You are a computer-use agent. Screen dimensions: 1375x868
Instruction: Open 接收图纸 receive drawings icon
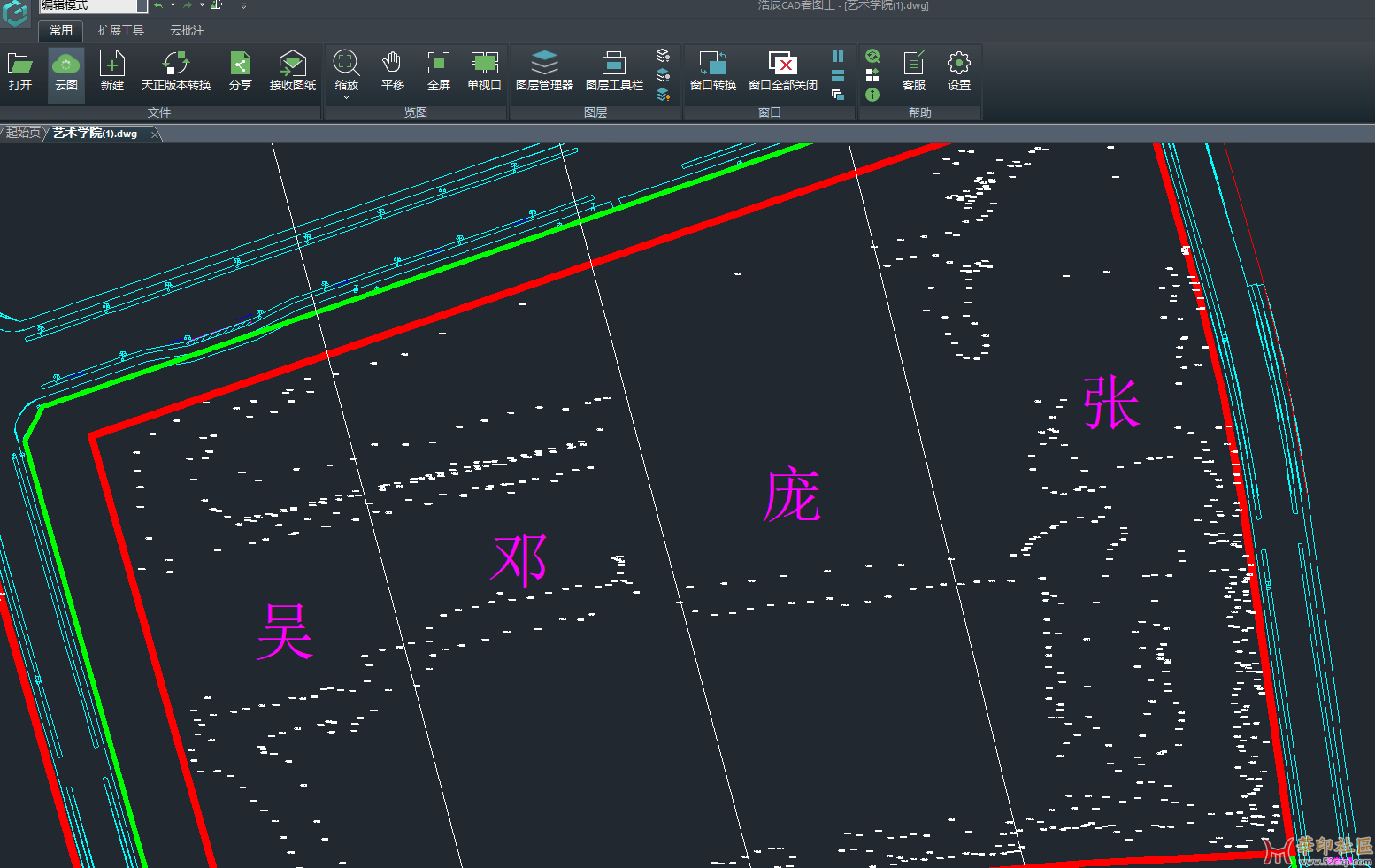tap(292, 71)
